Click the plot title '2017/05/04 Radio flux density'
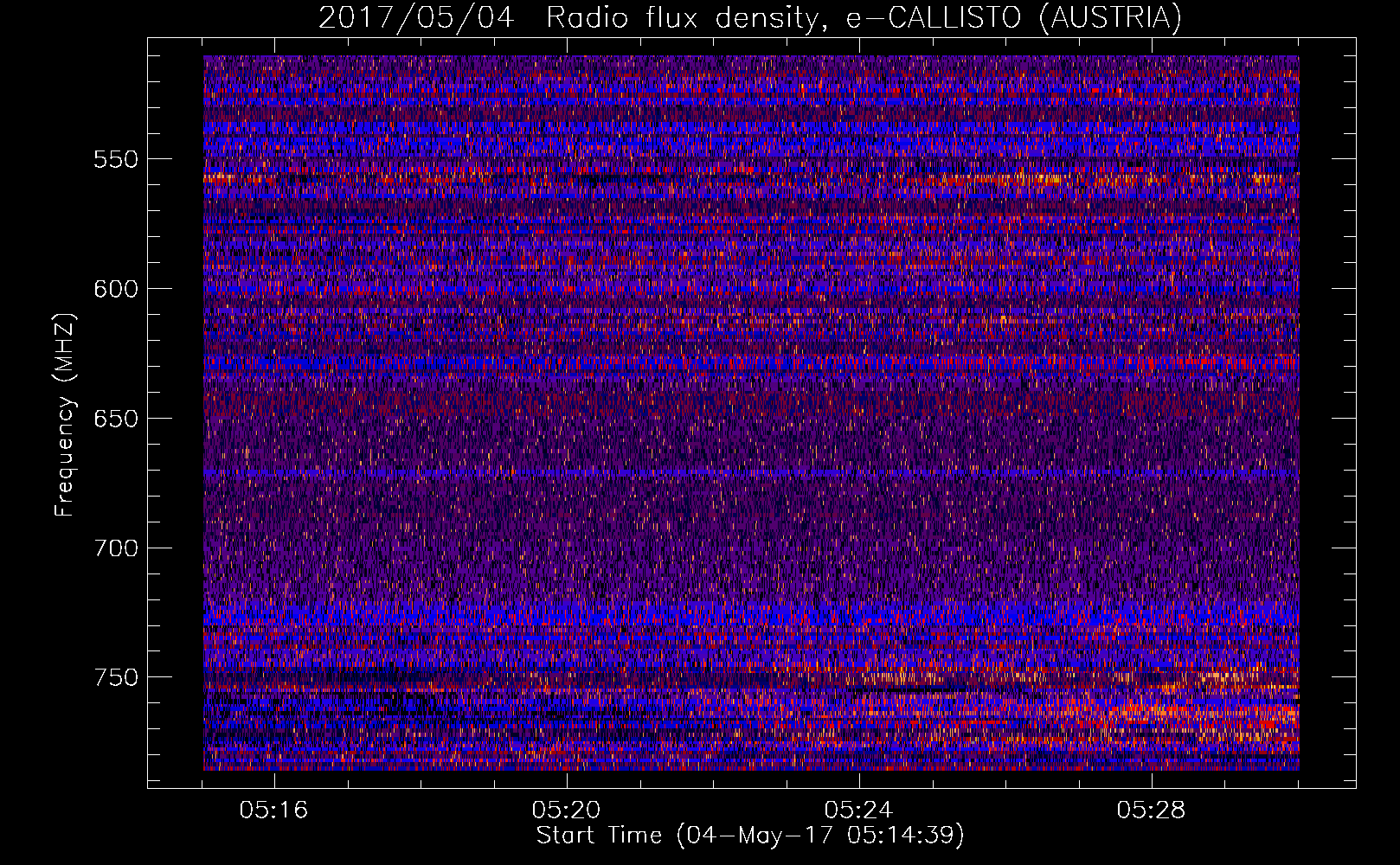Image resolution: width=1400 pixels, height=865 pixels. [750, 17]
